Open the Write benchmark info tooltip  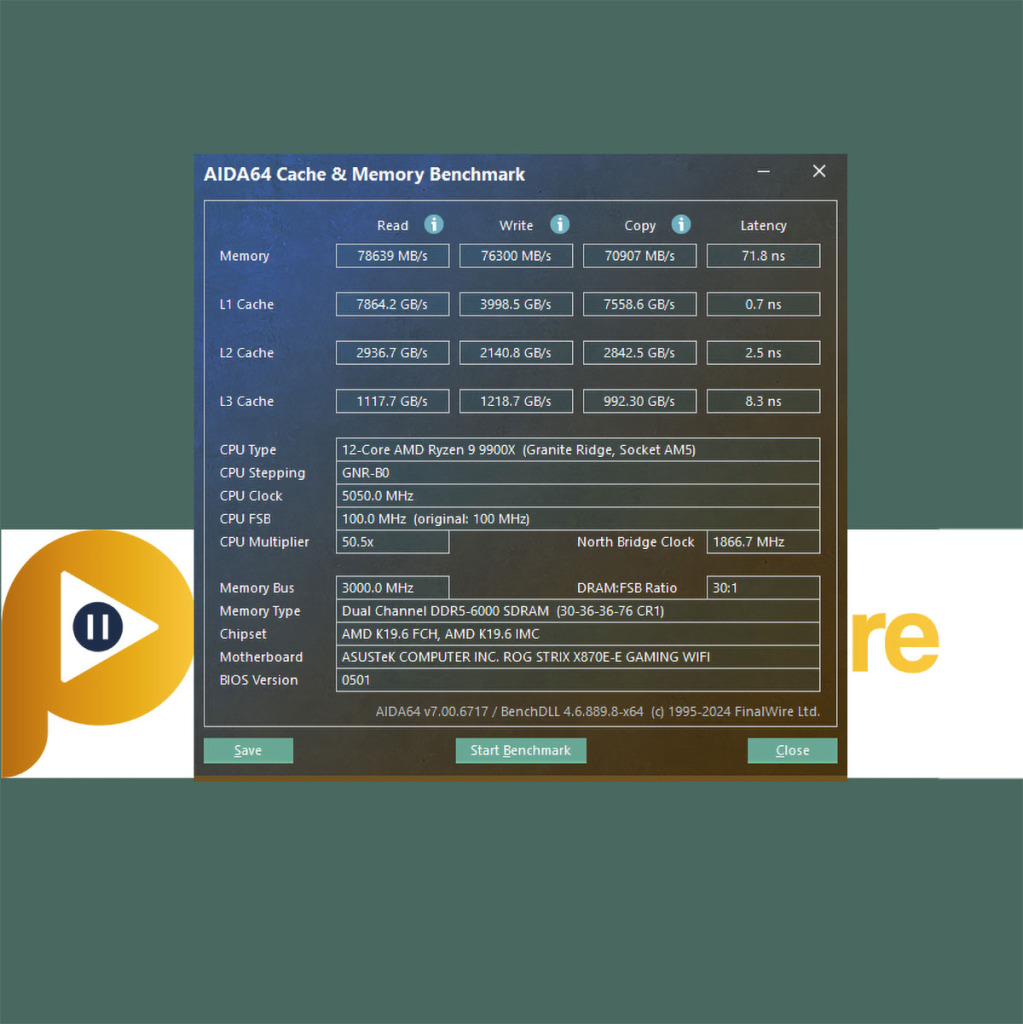[559, 225]
